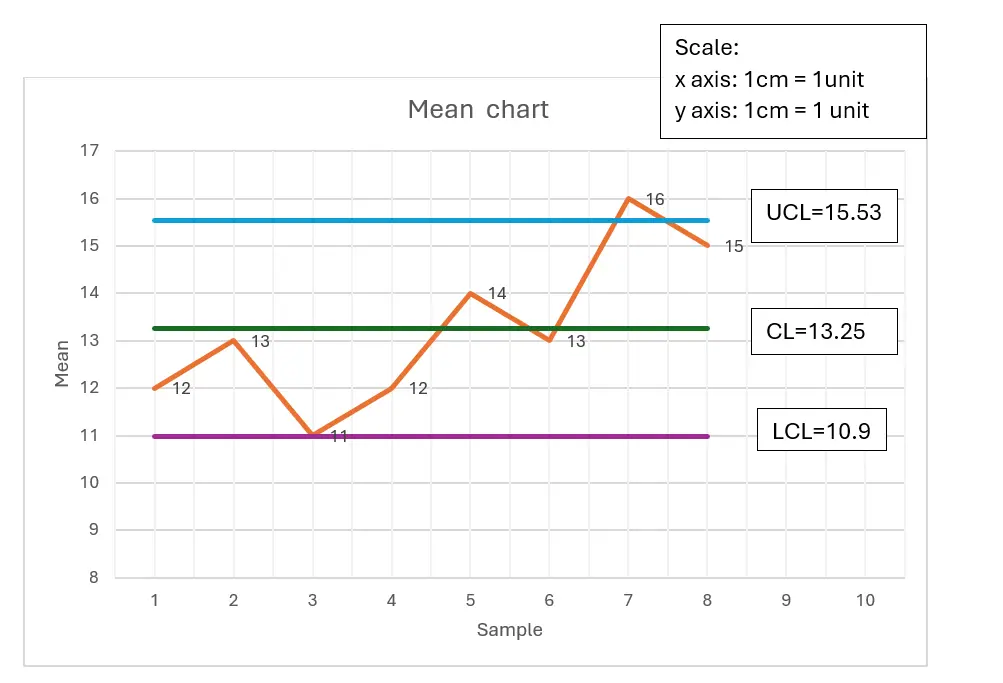This screenshot has width=1003, height=683.
Task: Select the UCL=15.53 label box
Action: coord(824,215)
